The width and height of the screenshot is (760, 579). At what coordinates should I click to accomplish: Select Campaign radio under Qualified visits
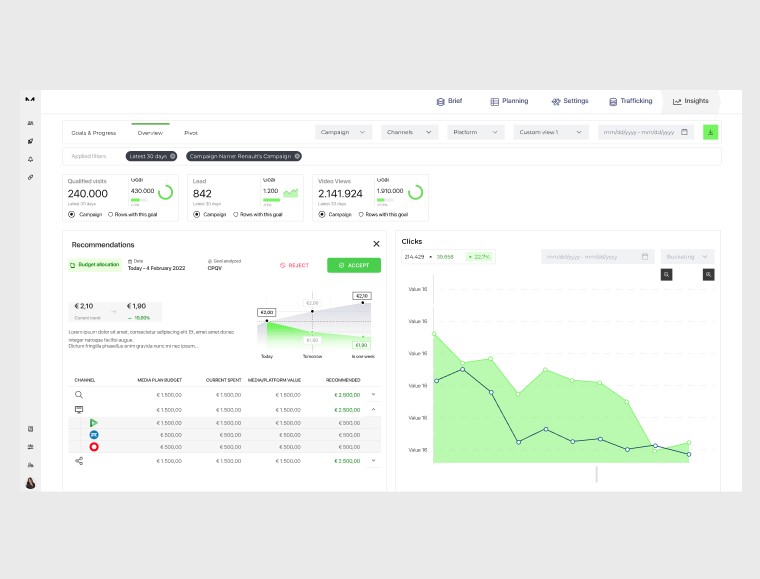71,214
